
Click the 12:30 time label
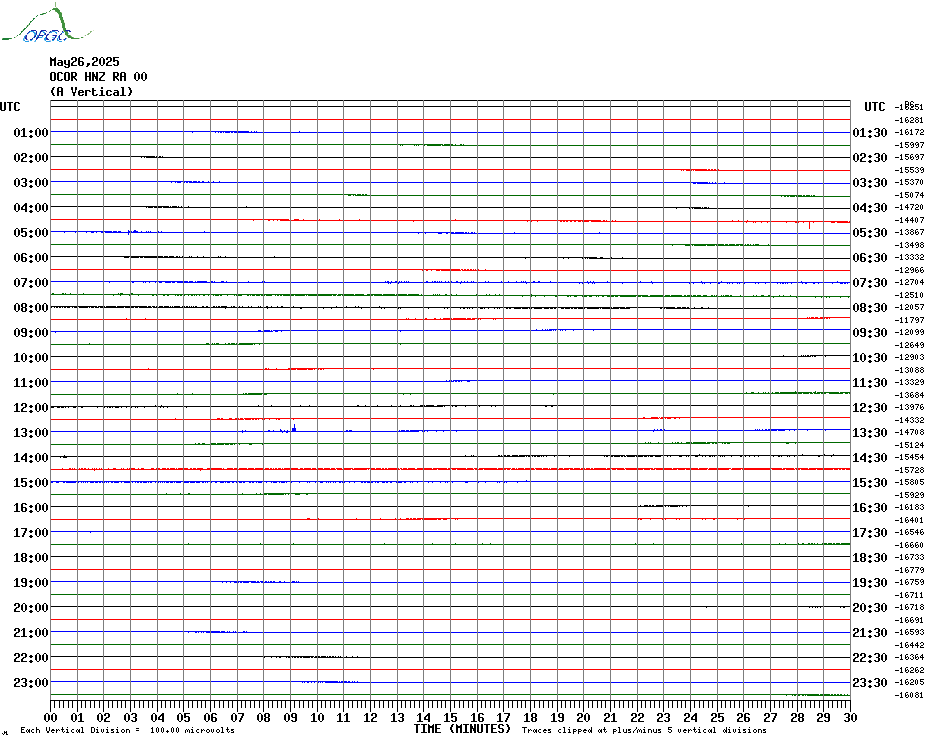pos(870,408)
